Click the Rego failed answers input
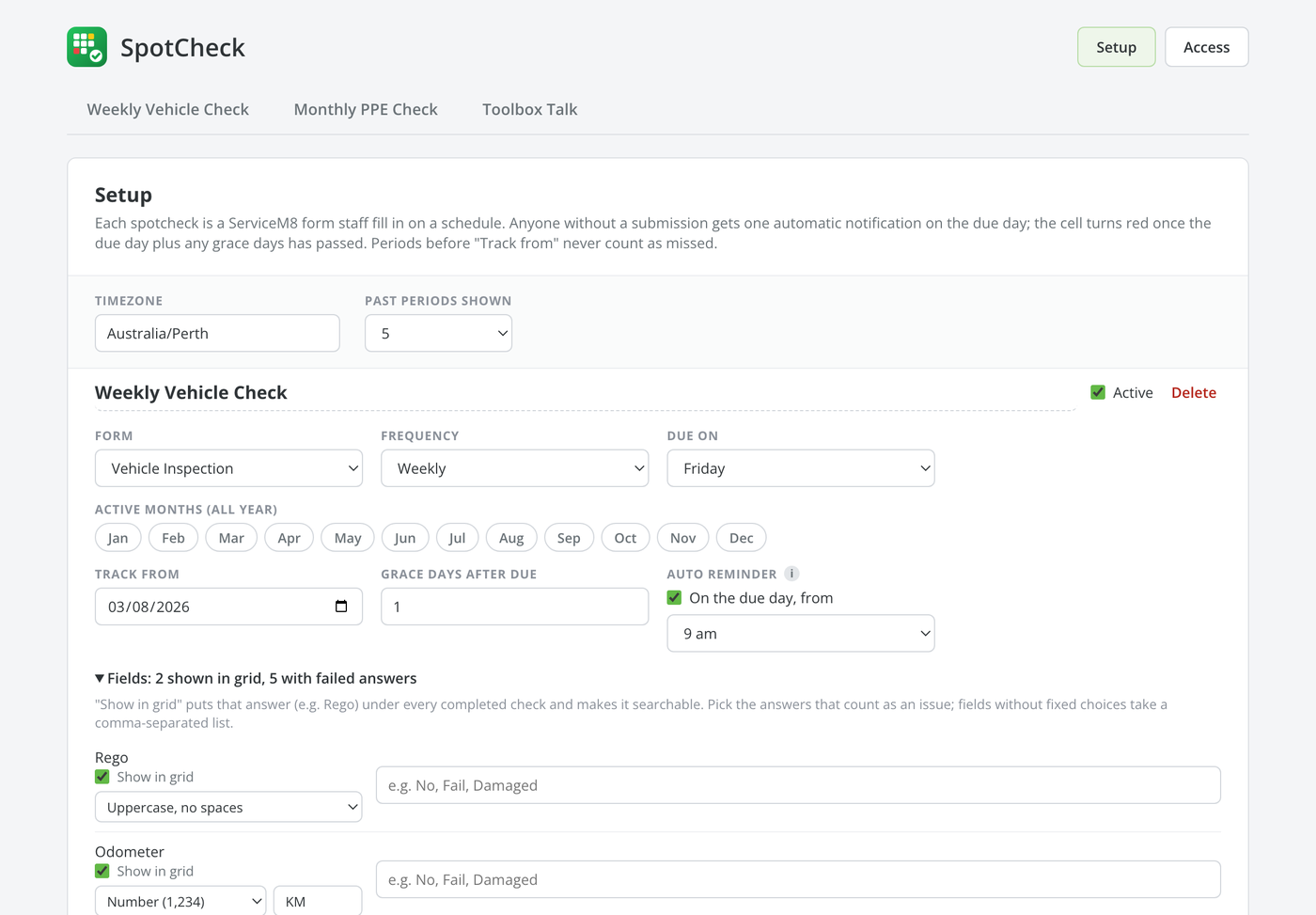The height and width of the screenshot is (915, 1316). point(798,785)
